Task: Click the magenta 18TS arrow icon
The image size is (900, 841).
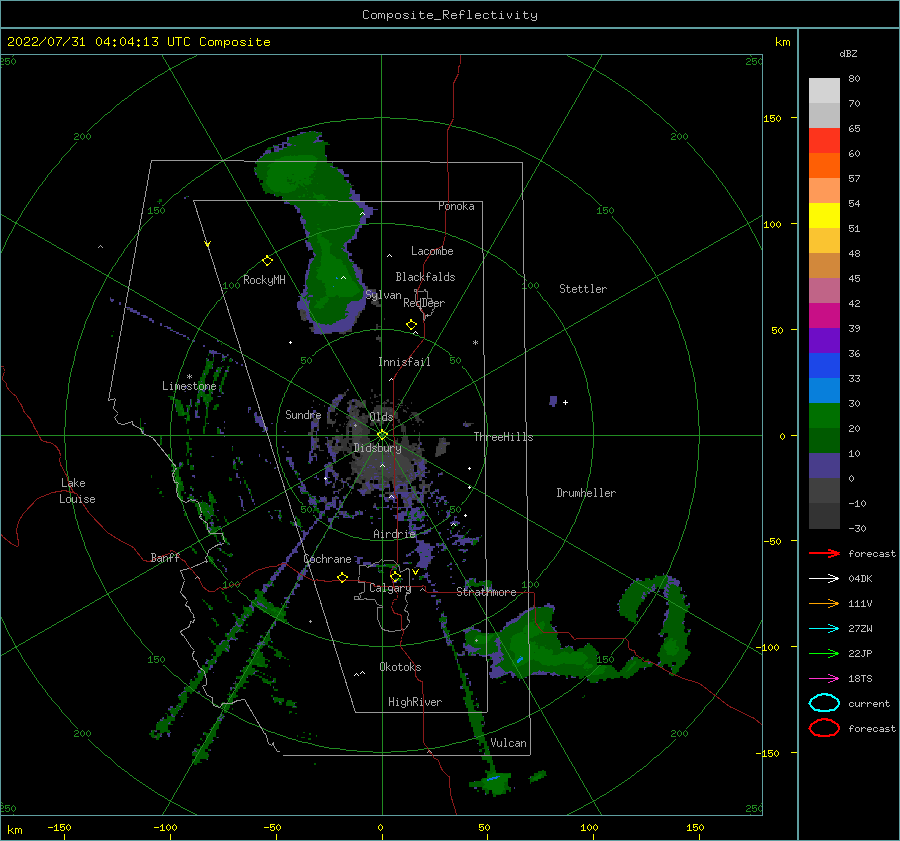Action: point(824,679)
